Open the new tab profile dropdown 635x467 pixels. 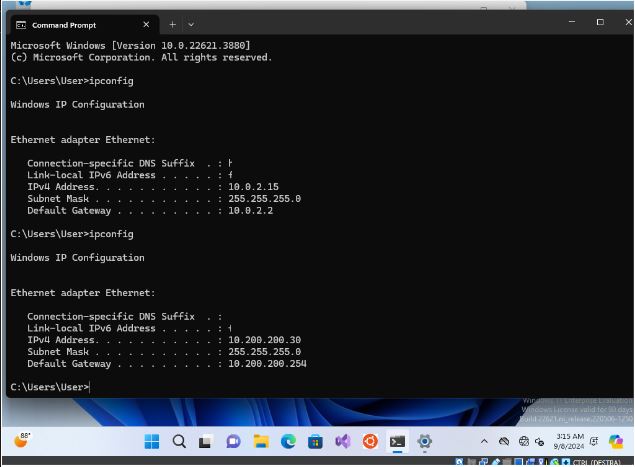pyautogui.click(x=191, y=24)
